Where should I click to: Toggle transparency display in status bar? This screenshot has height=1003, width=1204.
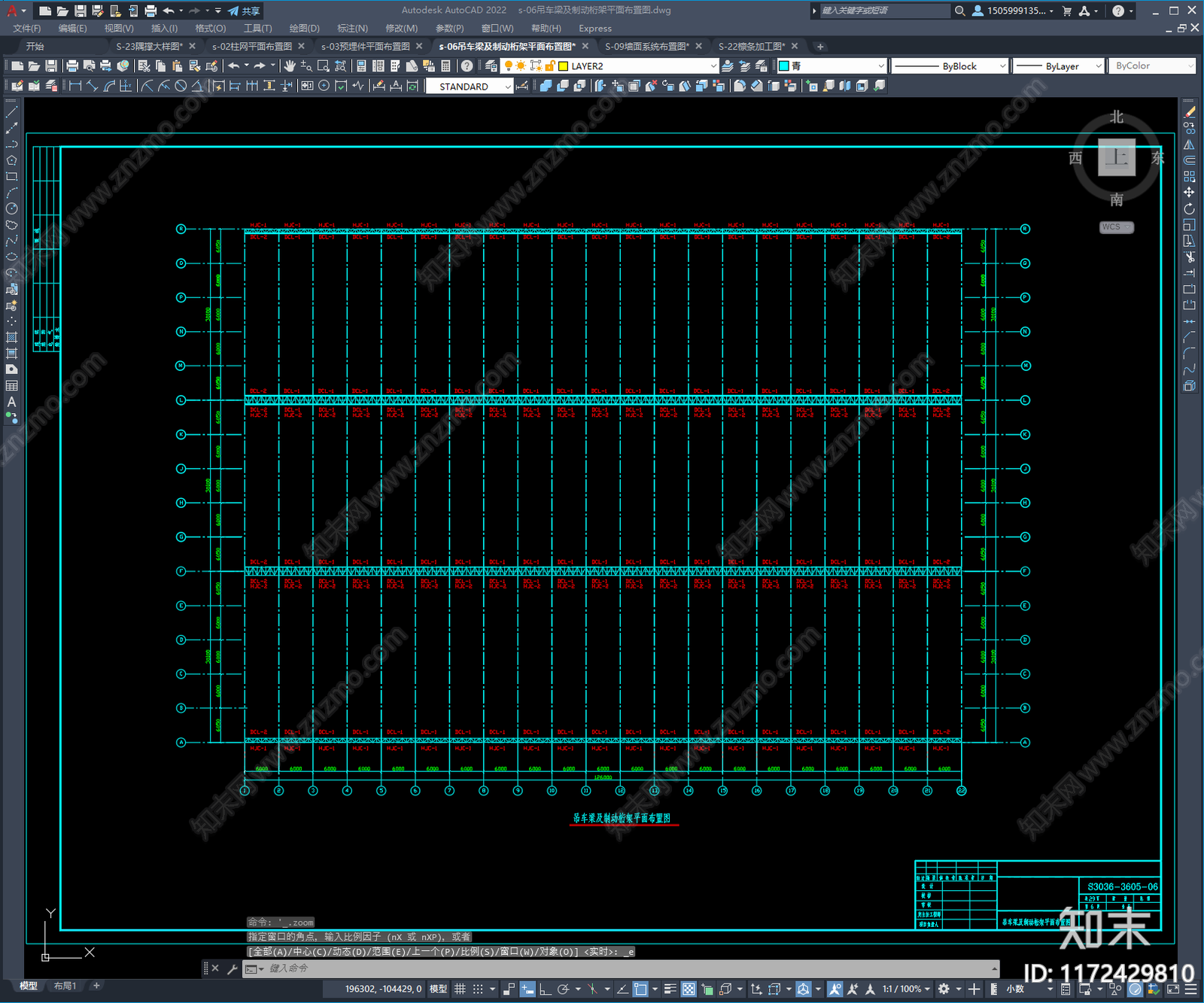[x=689, y=989]
